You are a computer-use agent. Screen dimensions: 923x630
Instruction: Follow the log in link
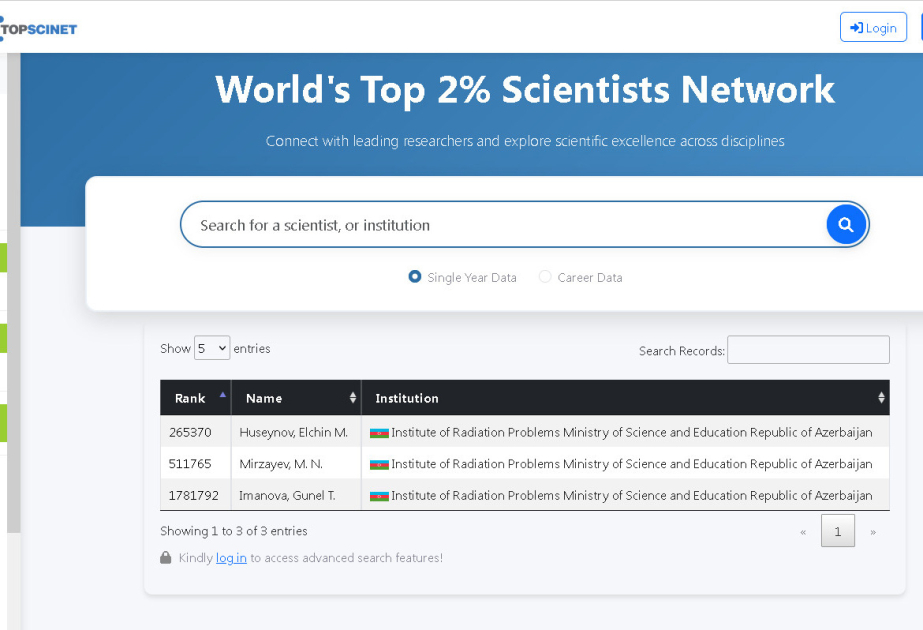point(231,558)
